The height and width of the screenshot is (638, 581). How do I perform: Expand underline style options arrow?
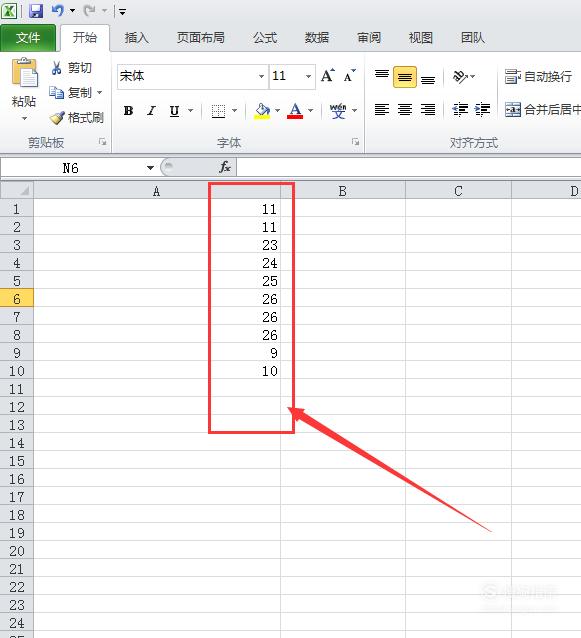(190, 111)
